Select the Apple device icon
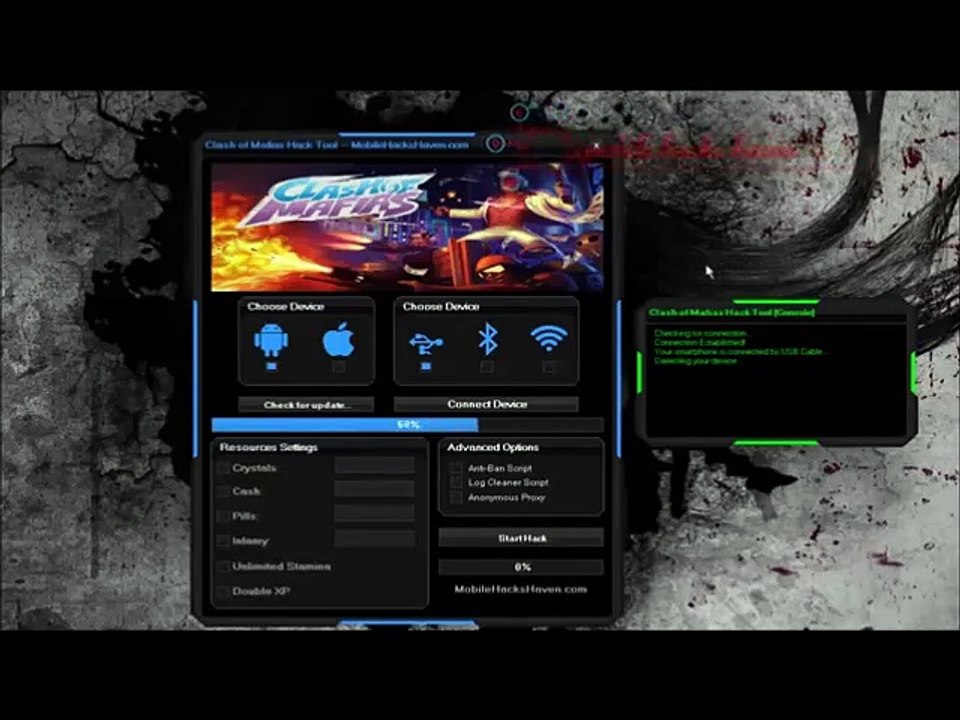 click(339, 340)
